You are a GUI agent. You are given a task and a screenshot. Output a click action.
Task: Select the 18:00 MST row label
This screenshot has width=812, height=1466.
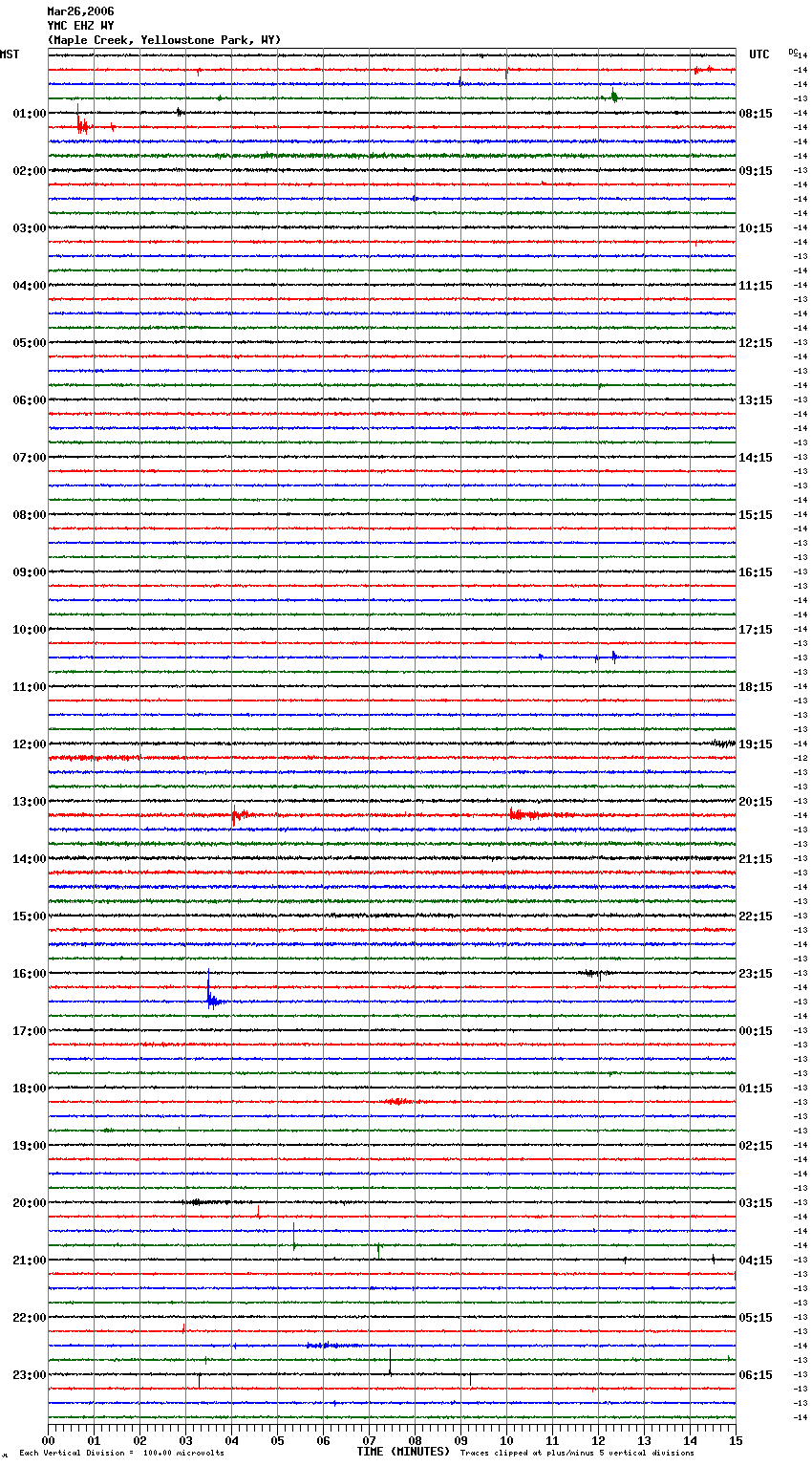[x=29, y=1089]
